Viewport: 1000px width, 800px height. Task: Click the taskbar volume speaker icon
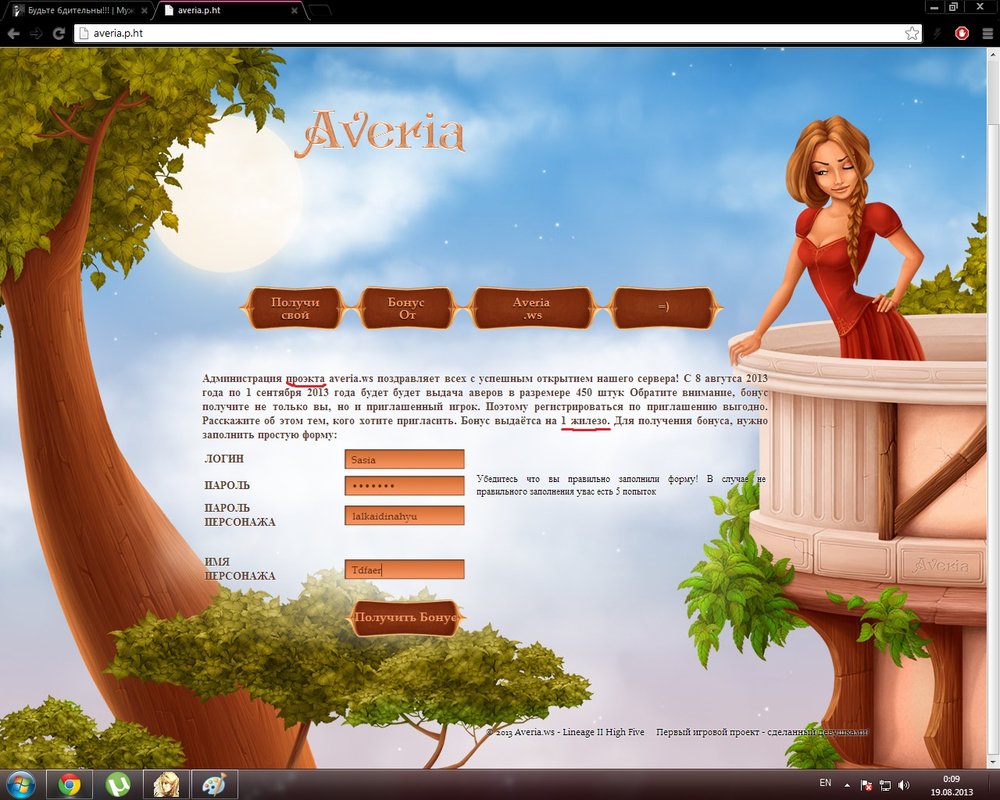tap(903, 785)
